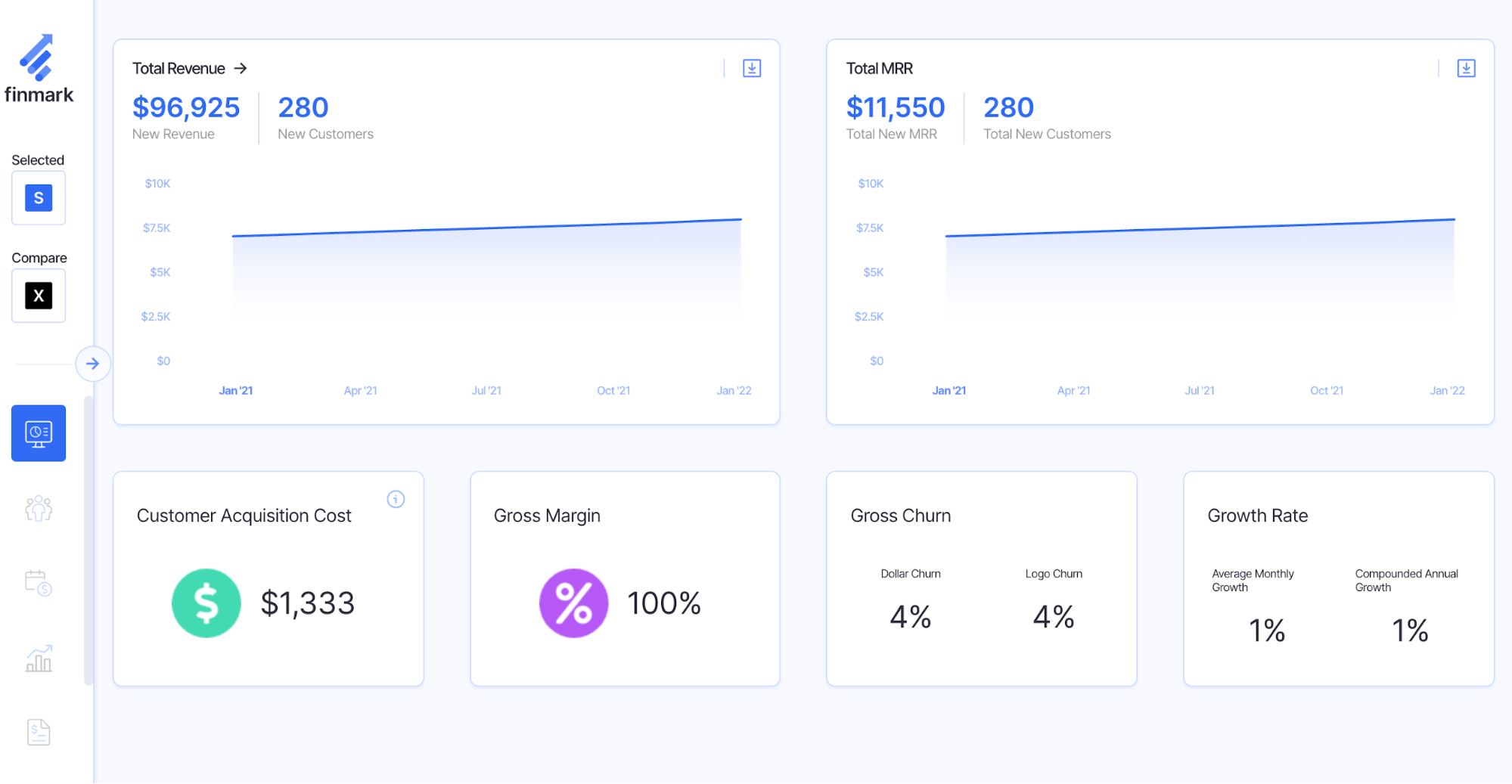Click the info icon on Customer Acquisition Cost
The height and width of the screenshot is (784, 1512).
pyautogui.click(x=396, y=499)
